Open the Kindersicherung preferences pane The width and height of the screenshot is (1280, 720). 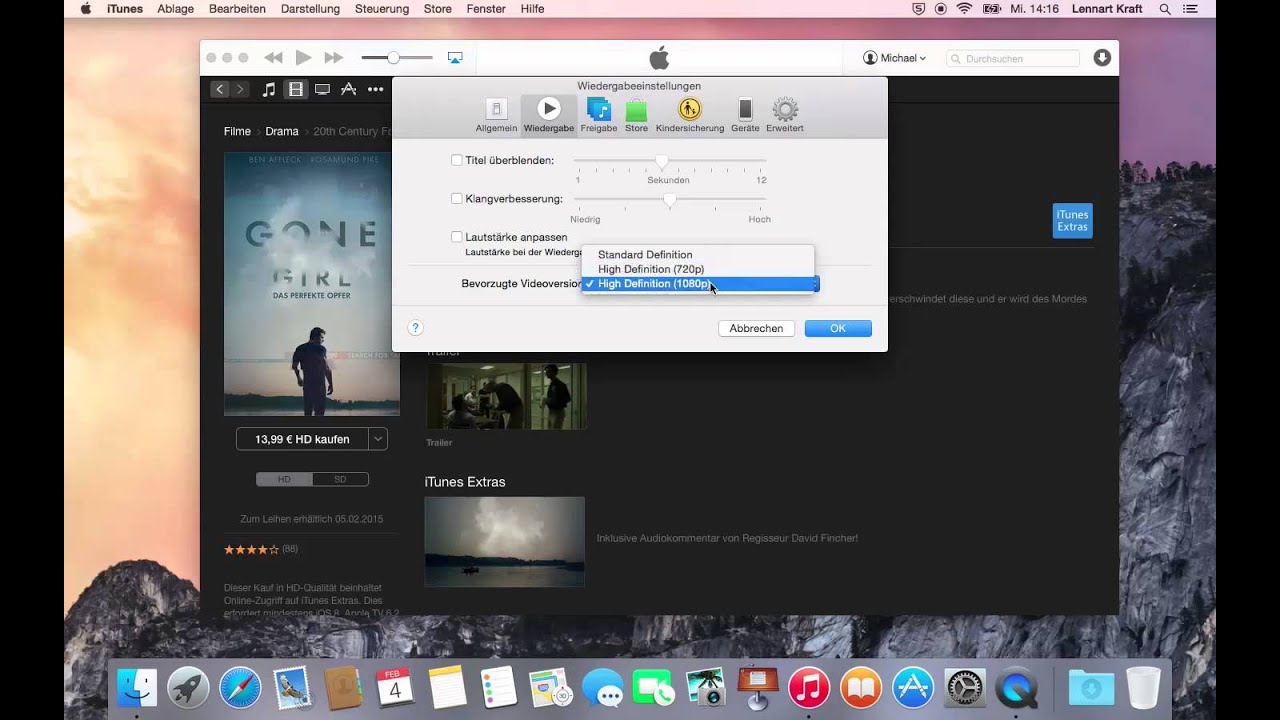pyautogui.click(x=690, y=115)
